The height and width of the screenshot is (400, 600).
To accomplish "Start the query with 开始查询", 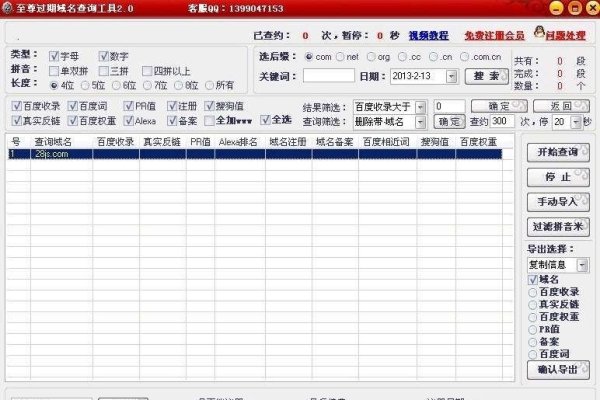I will tap(558, 152).
